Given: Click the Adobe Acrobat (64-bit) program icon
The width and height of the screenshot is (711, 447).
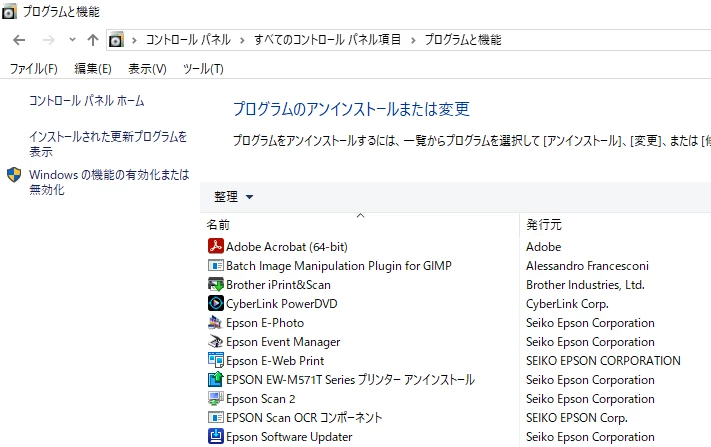Looking at the screenshot, I should click(215, 246).
